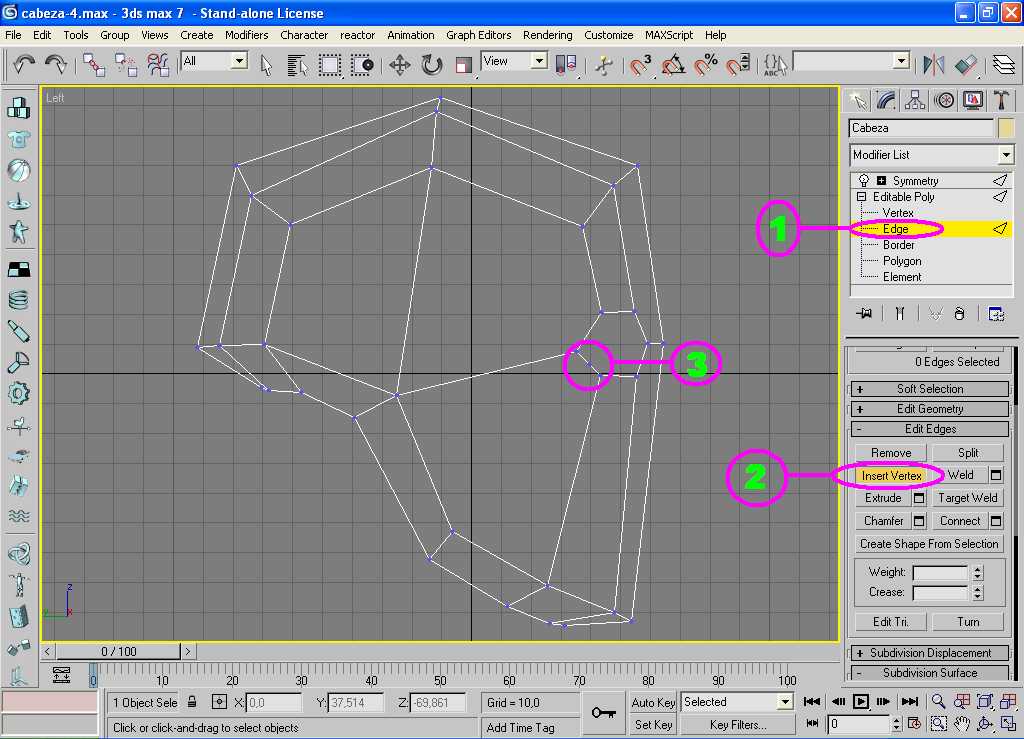Open the Create panel tab
This screenshot has width=1024, height=739.
point(857,100)
